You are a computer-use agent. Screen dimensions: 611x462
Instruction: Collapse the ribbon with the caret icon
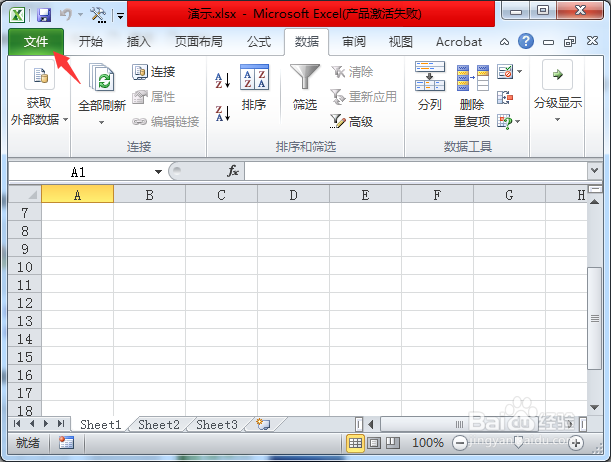504,42
